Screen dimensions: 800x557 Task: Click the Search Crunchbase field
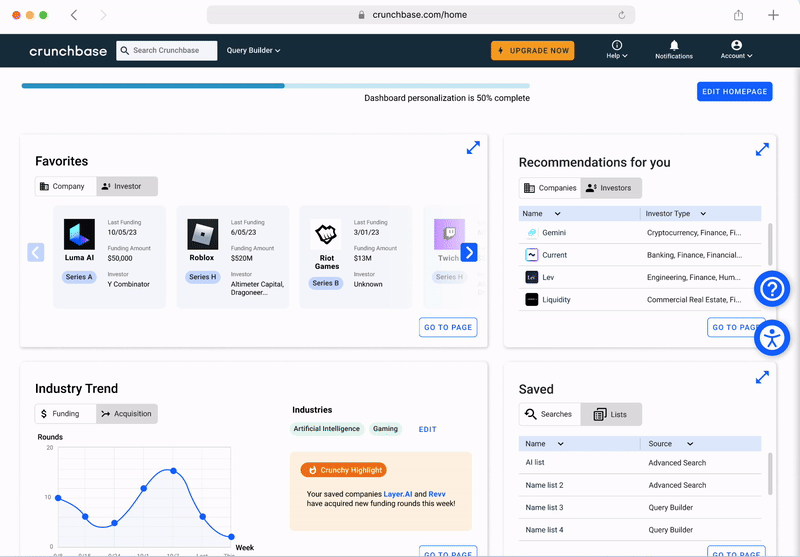point(167,50)
